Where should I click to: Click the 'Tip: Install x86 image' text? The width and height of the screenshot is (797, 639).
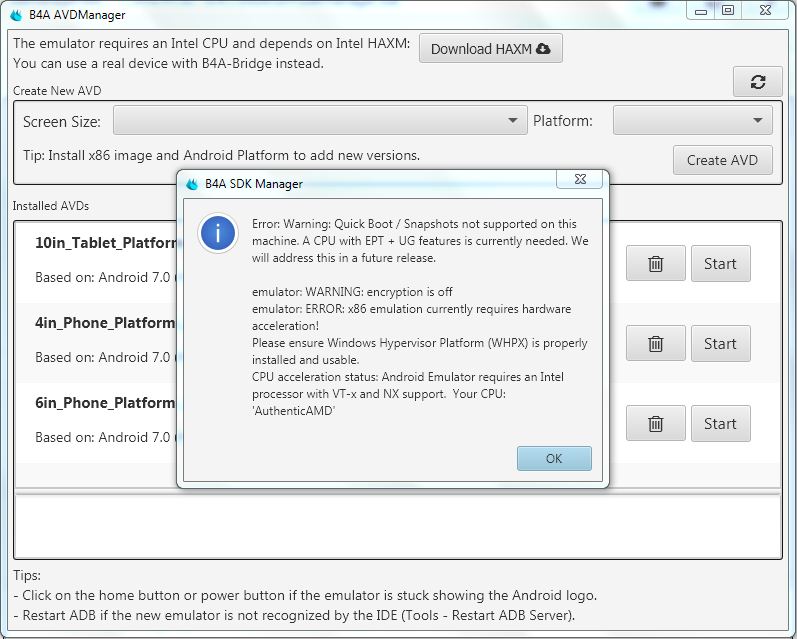pyautogui.click(x=222, y=155)
